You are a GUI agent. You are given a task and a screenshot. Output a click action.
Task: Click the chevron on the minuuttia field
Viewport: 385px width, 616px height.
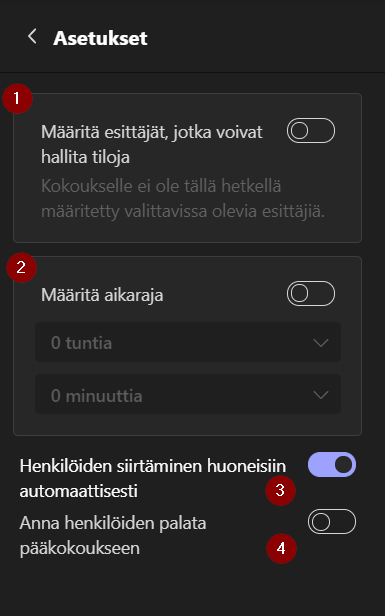pyautogui.click(x=321, y=395)
